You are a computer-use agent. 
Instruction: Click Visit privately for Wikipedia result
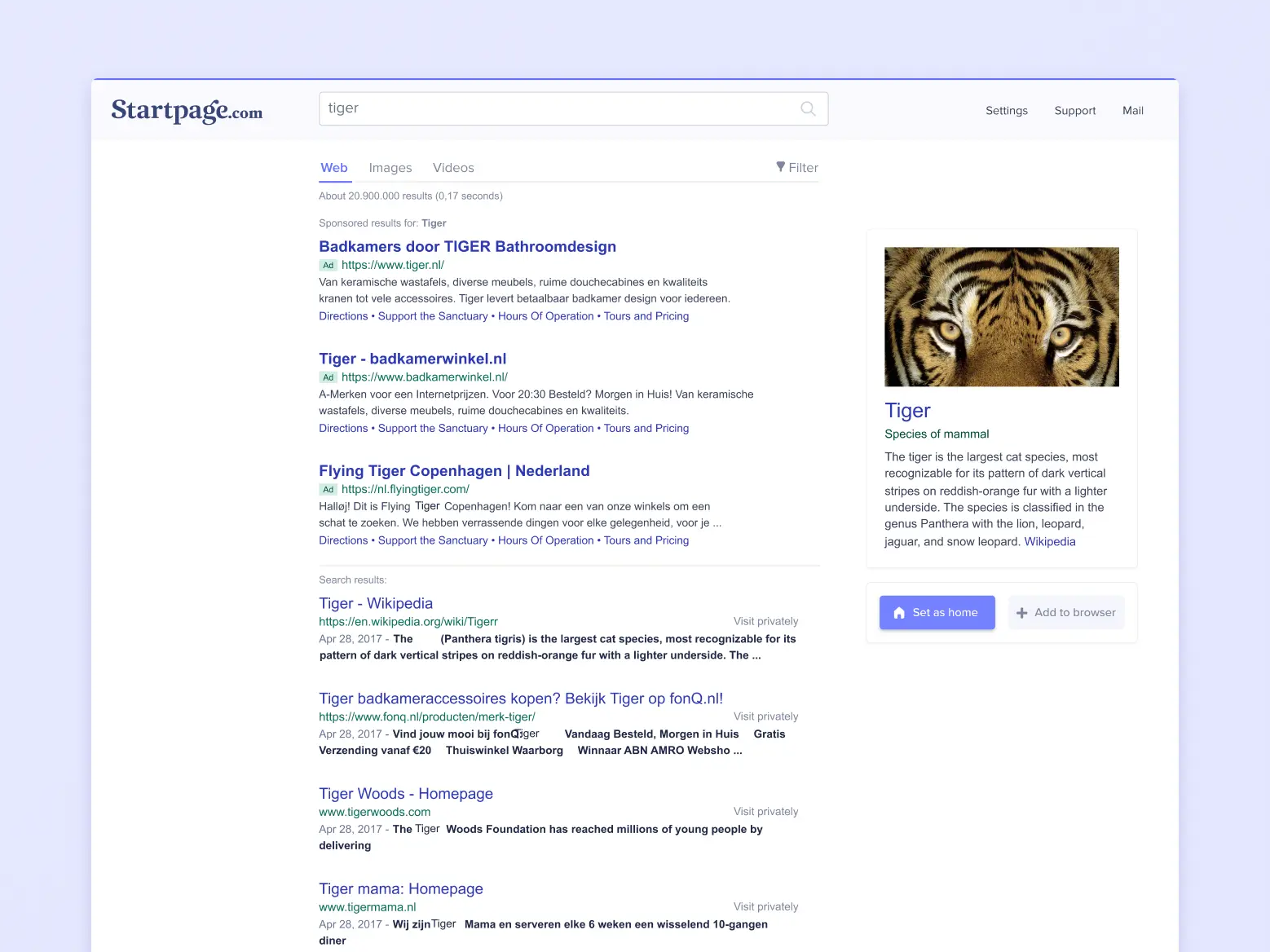[765, 621]
